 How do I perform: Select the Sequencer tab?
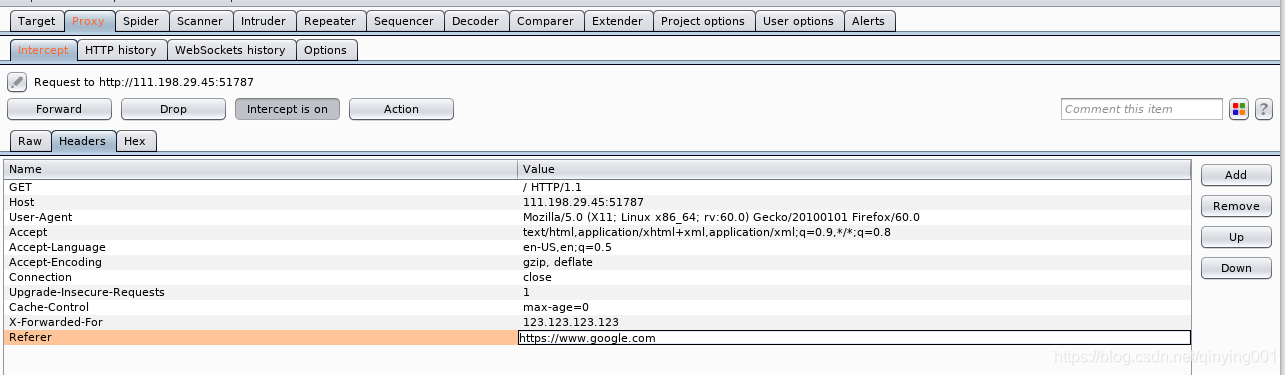click(403, 21)
